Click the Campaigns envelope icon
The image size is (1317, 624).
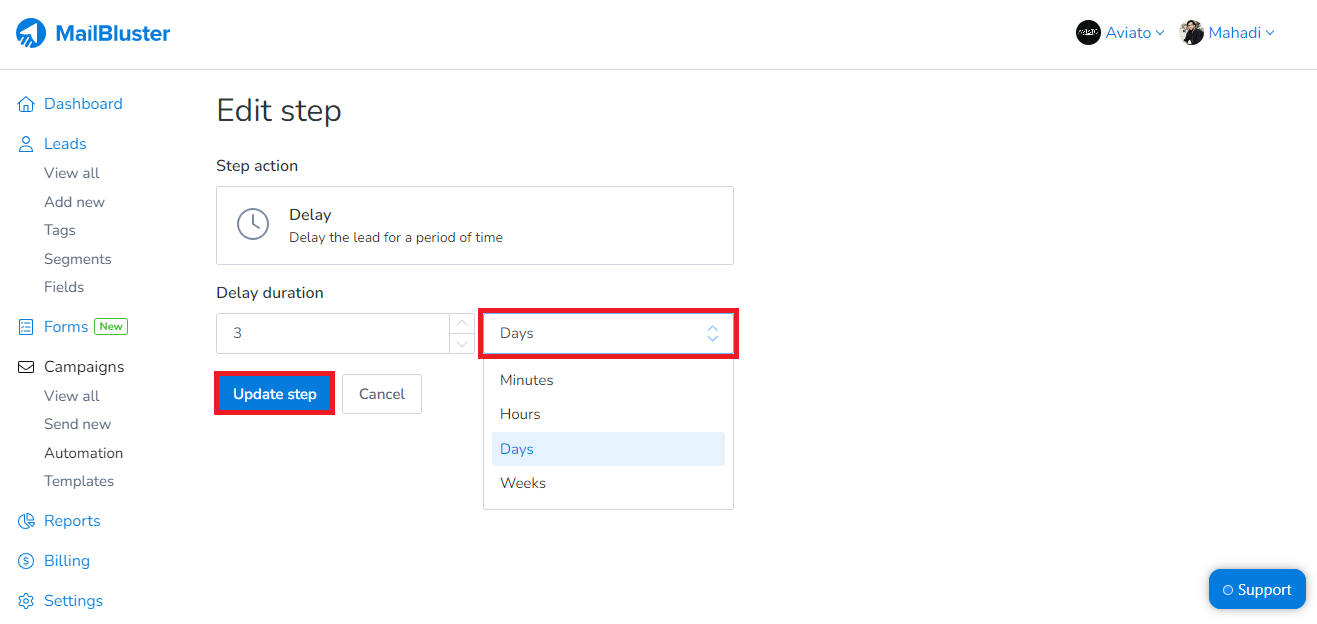click(x=25, y=366)
